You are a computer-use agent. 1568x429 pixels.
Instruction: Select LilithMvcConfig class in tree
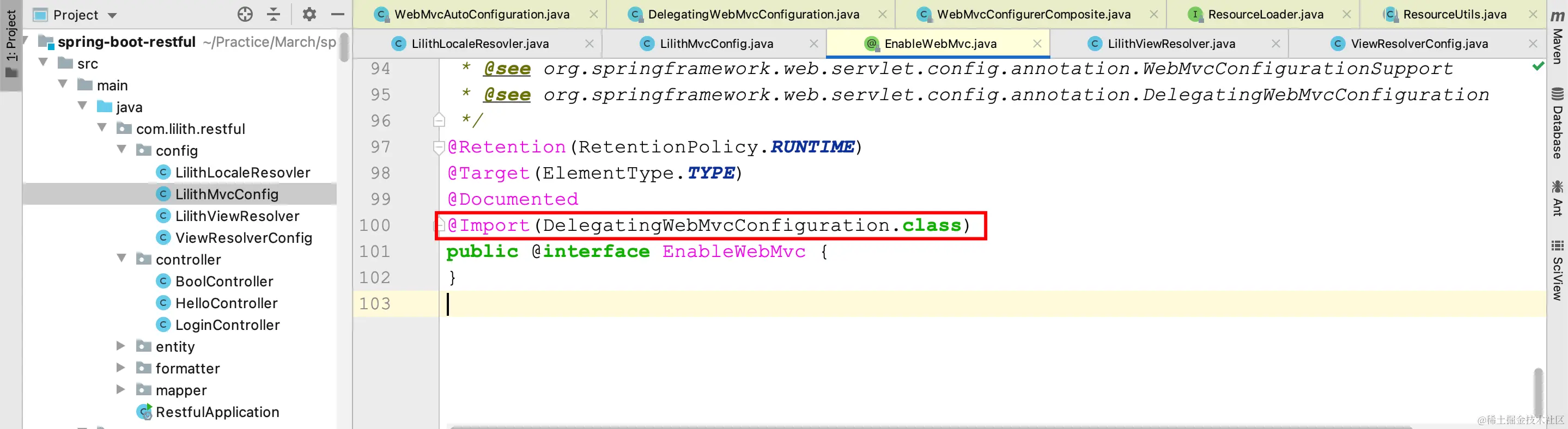227,195
